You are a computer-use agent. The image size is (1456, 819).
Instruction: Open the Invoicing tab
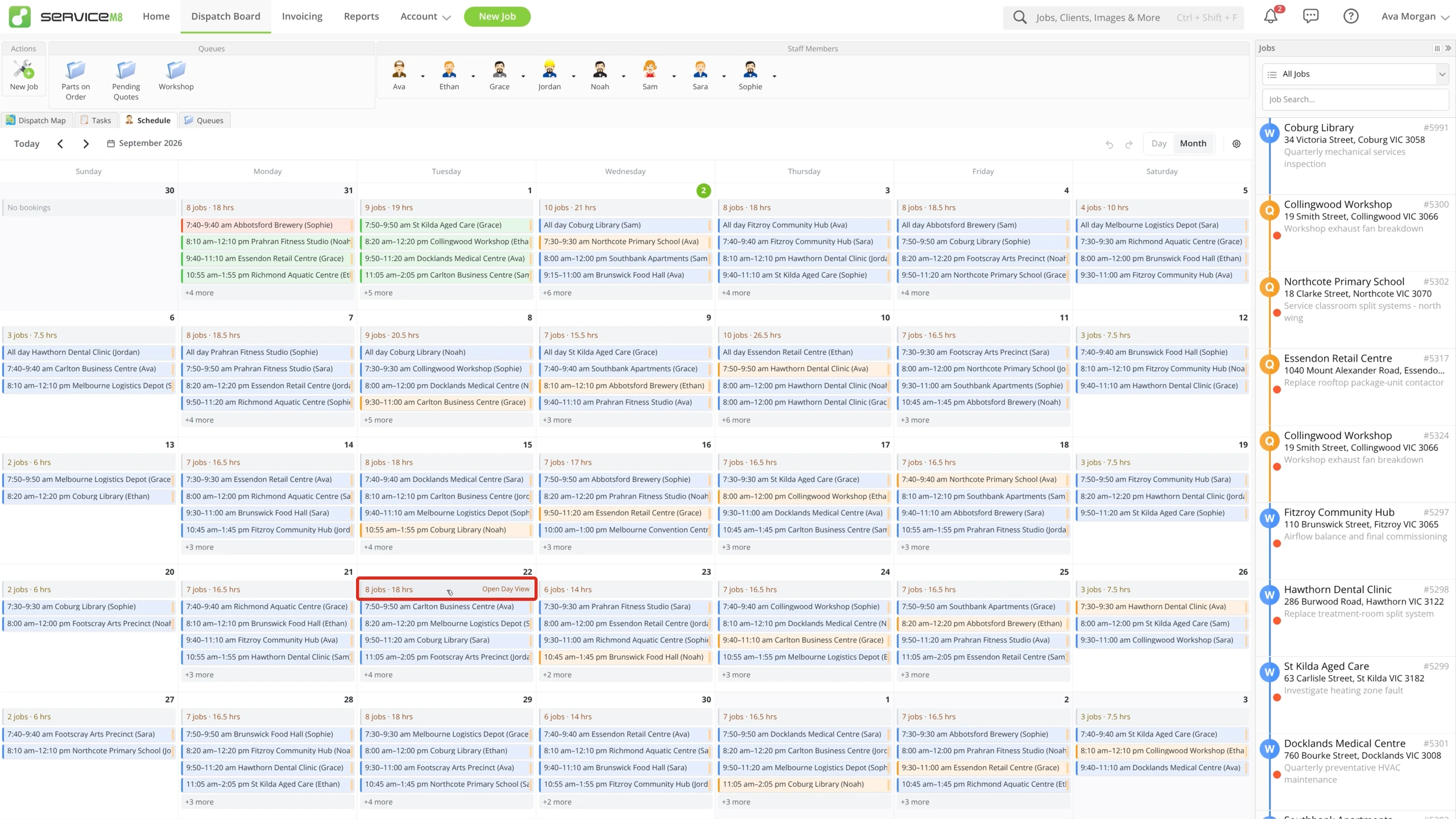tap(302, 16)
